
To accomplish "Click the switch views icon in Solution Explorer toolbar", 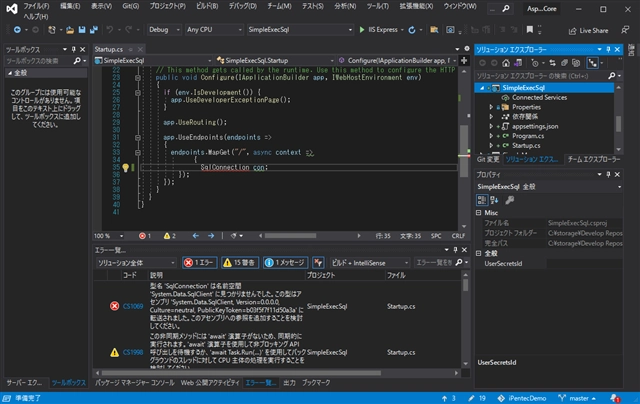I will coord(518,63).
